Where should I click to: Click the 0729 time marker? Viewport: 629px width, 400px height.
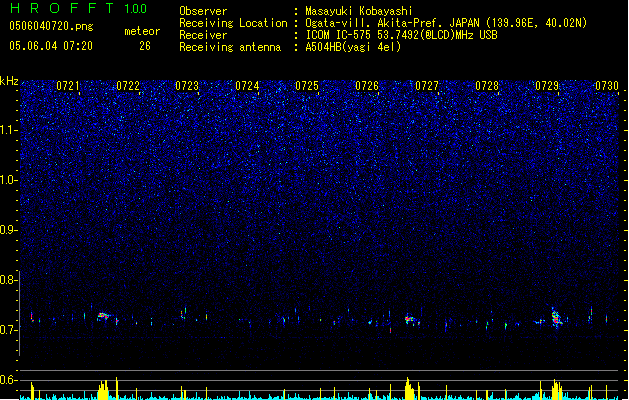pyautogui.click(x=547, y=86)
